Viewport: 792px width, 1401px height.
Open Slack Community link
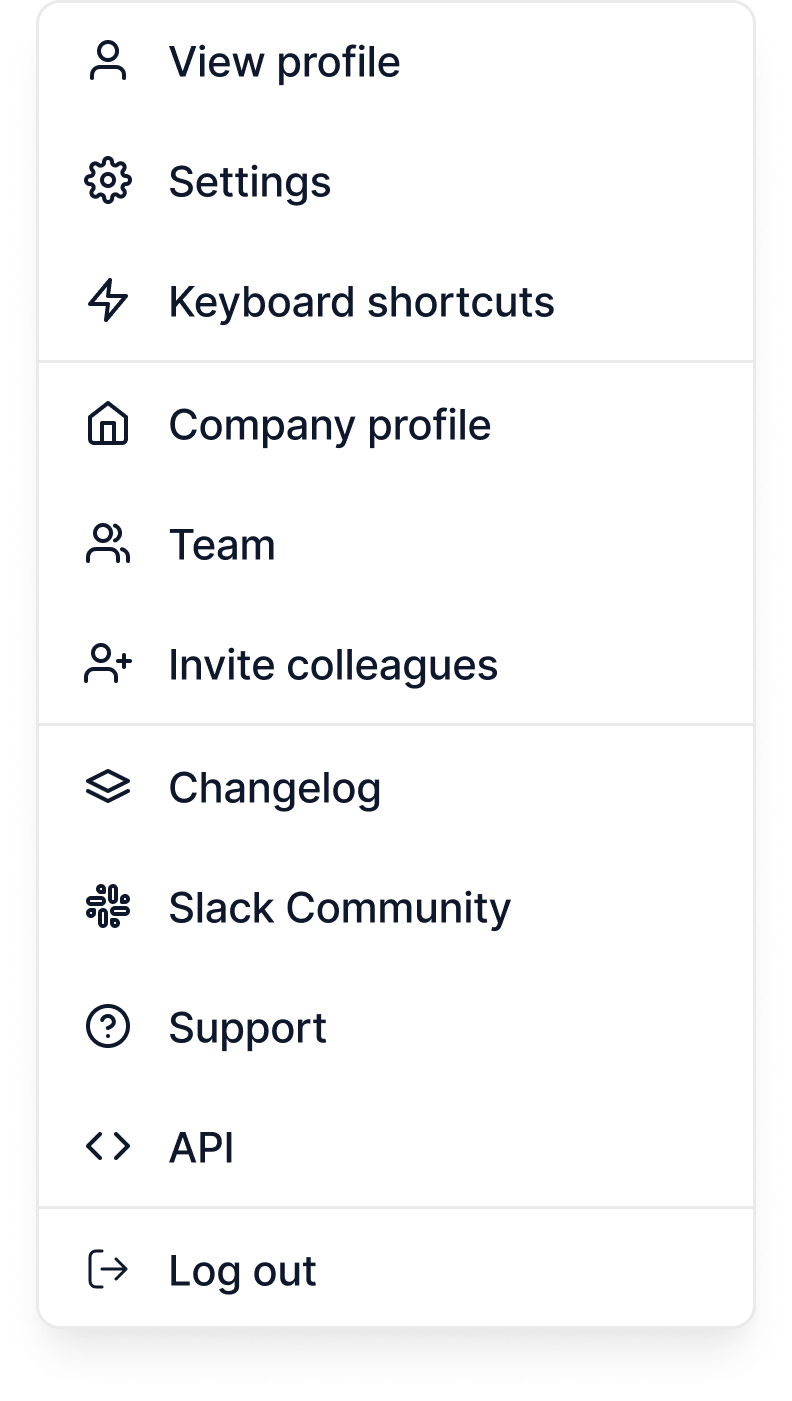point(339,908)
